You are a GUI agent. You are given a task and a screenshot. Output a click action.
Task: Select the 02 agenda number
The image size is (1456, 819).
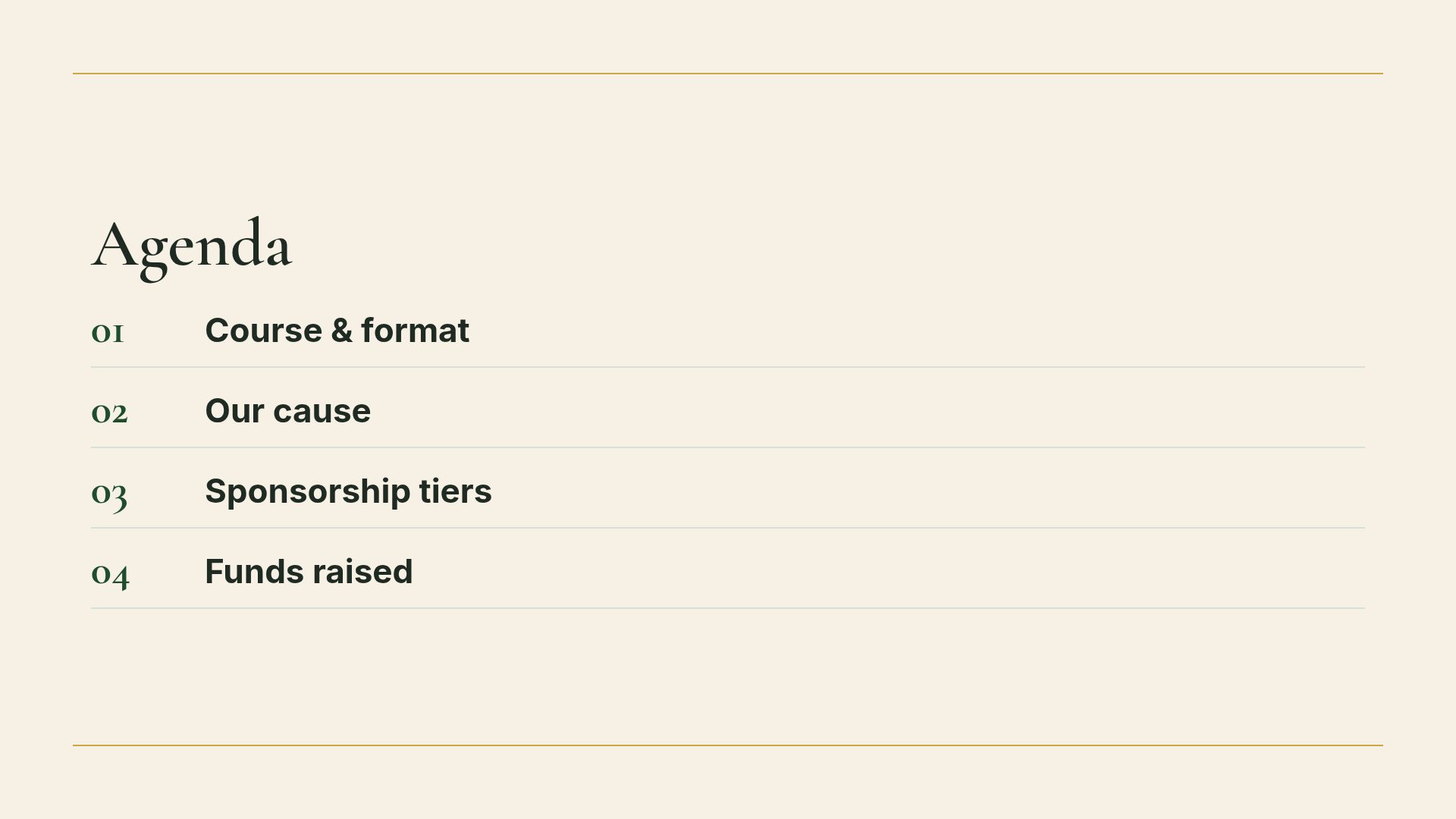click(109, 413)
